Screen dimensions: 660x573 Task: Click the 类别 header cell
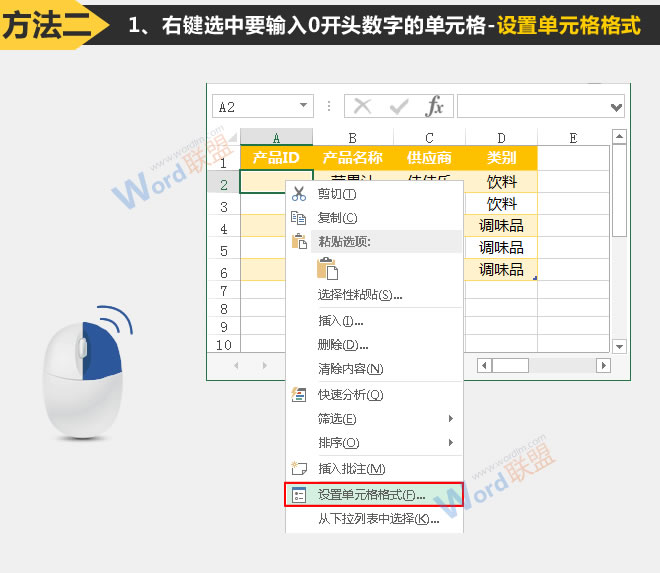pyautogui.click(x=501, y=158)
